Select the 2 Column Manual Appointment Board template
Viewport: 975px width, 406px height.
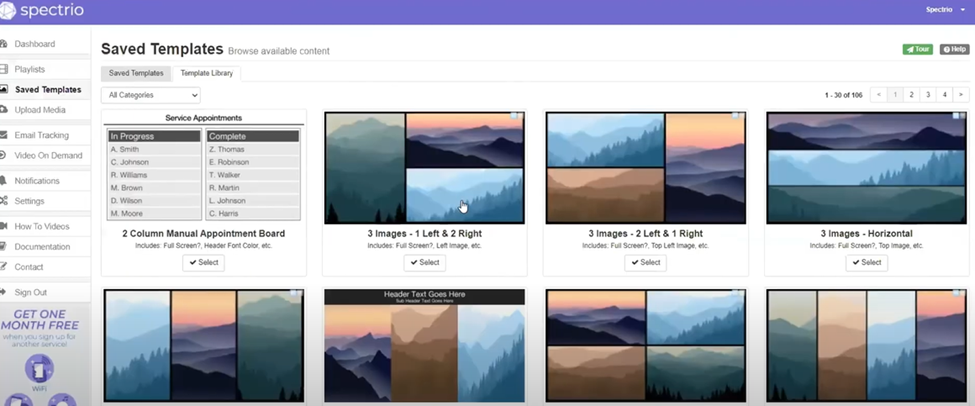[204, 262]
